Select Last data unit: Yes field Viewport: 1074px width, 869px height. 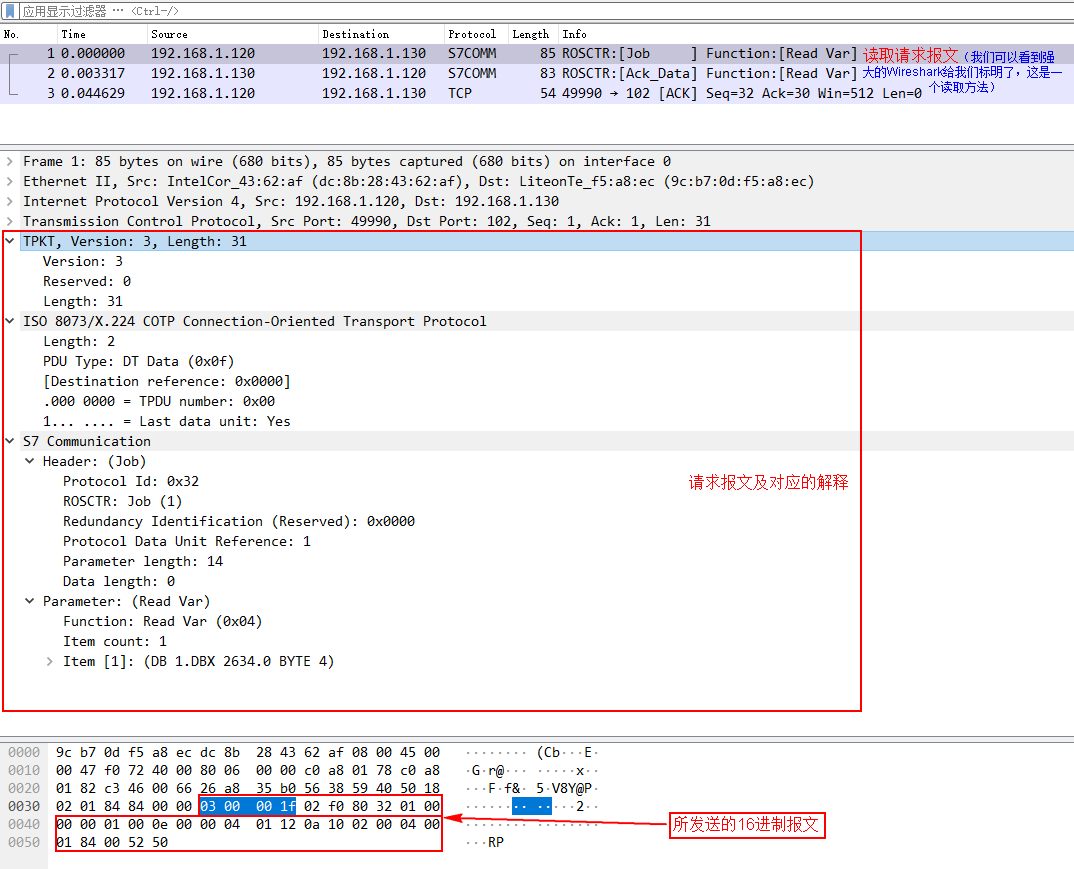click(x=166, y=421)
